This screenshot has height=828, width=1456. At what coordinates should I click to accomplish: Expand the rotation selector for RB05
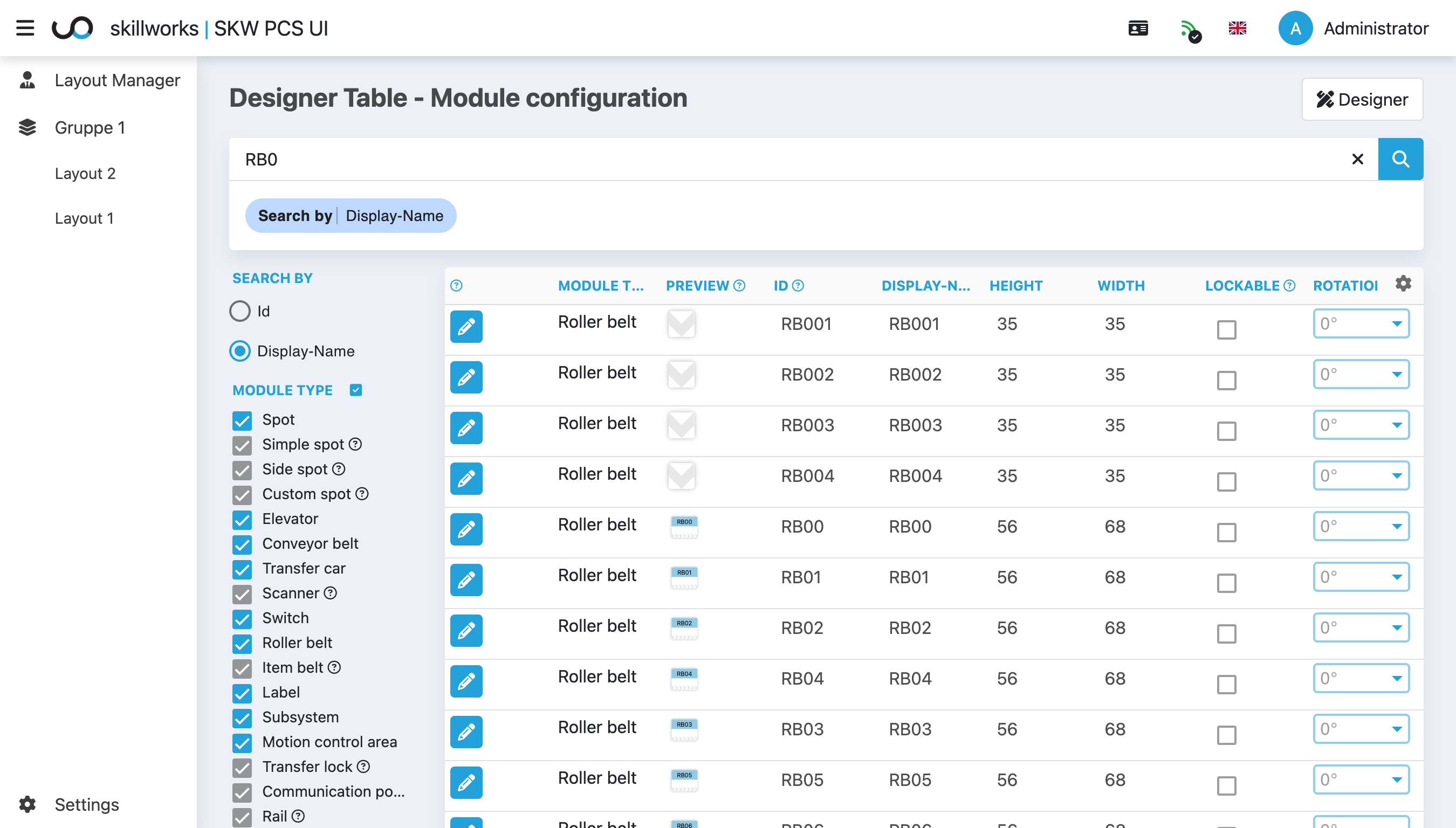pyautogui.click(x=1361, y=779)
